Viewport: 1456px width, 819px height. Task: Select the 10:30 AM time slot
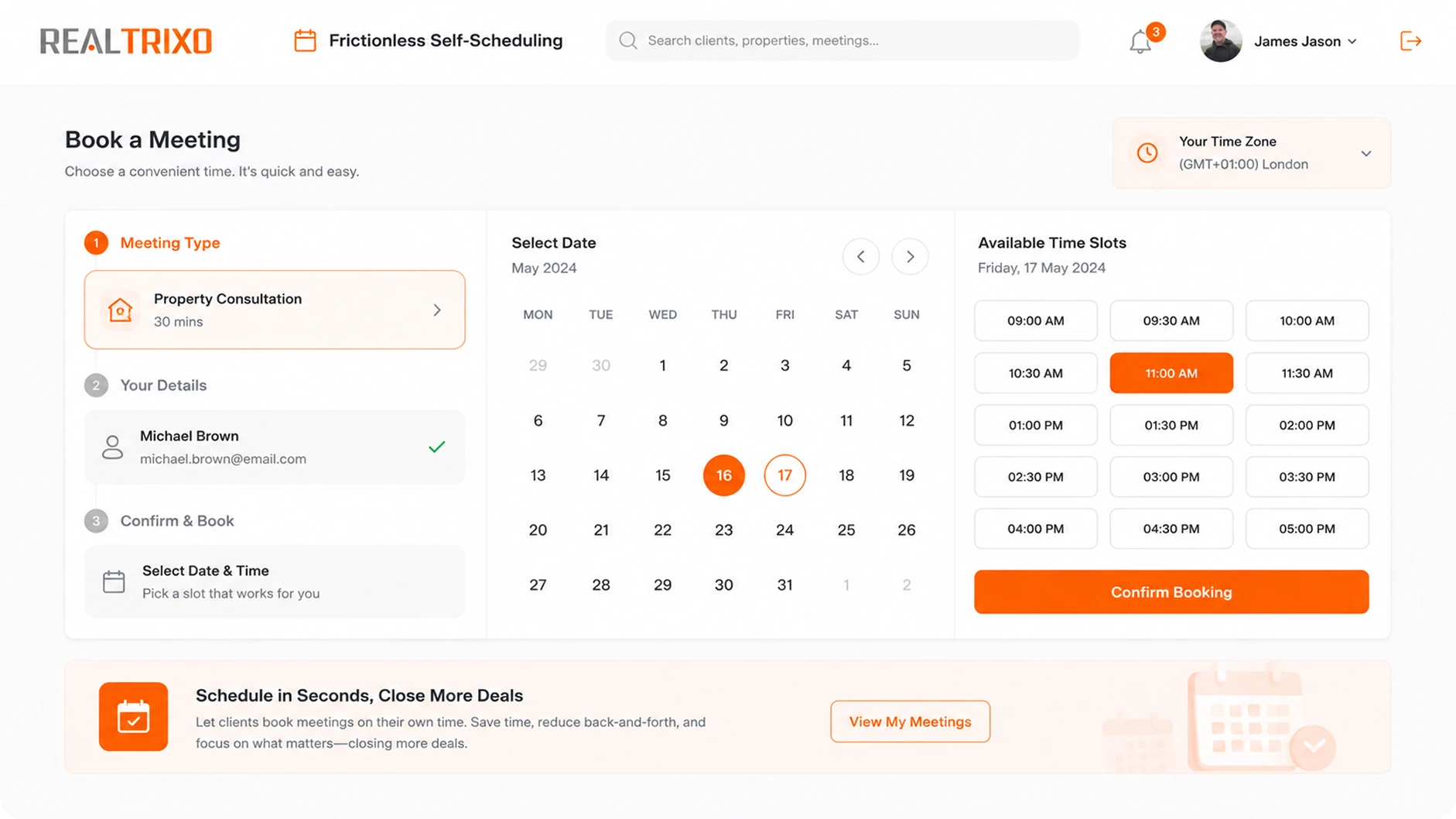coord(1035,373)
